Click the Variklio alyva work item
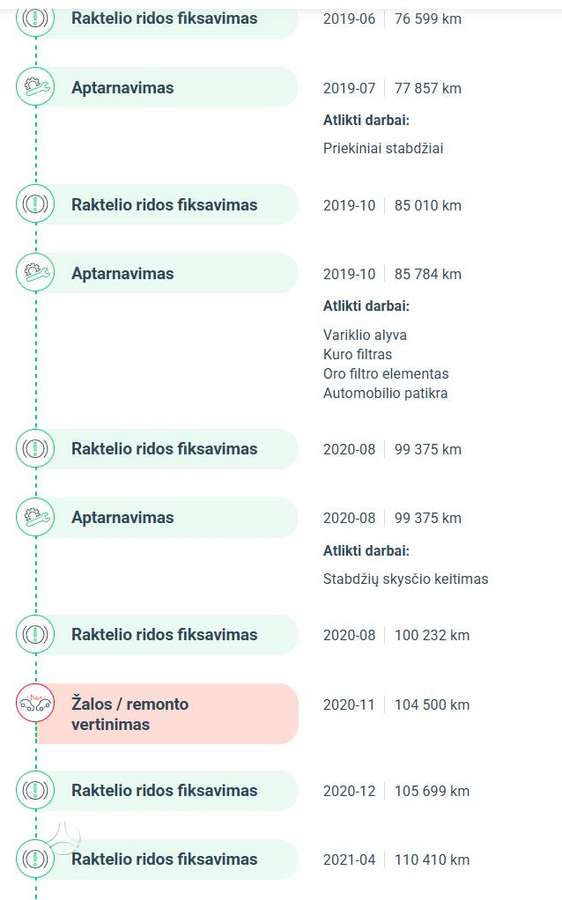Image resolution: width=562 pixels, height=900 pixels. click(x=365, y=335)
